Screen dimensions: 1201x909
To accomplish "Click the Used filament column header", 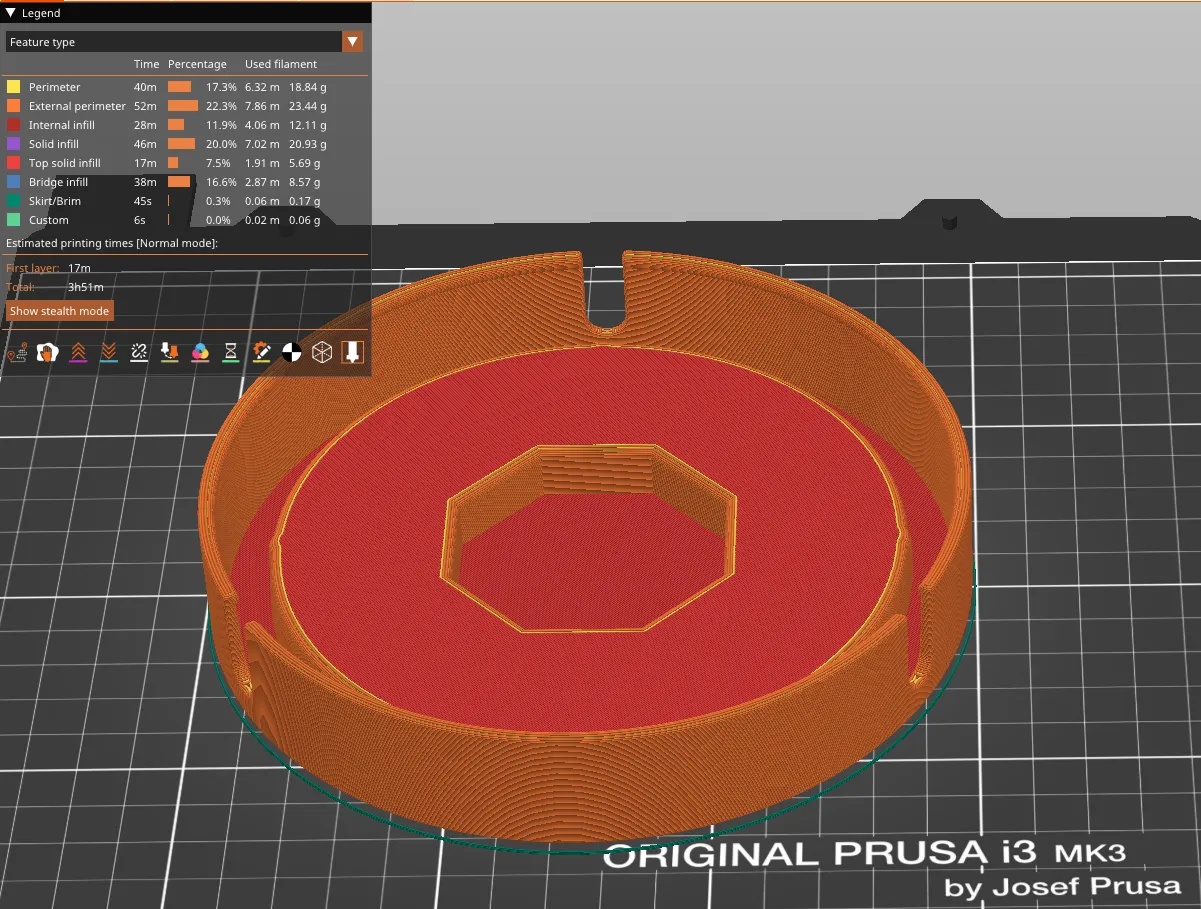I will pyautogui.click(x=281, y=64).
